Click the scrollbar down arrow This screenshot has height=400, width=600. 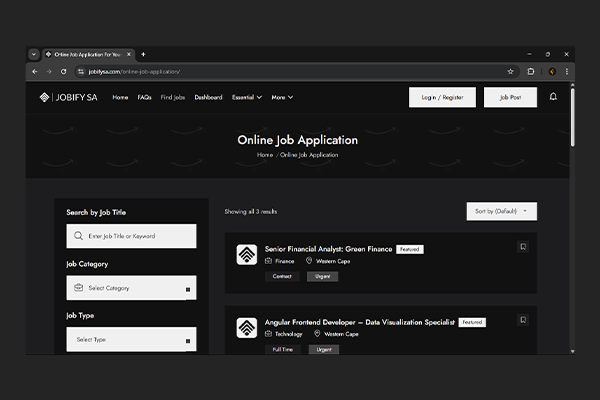tap(572, 351)
